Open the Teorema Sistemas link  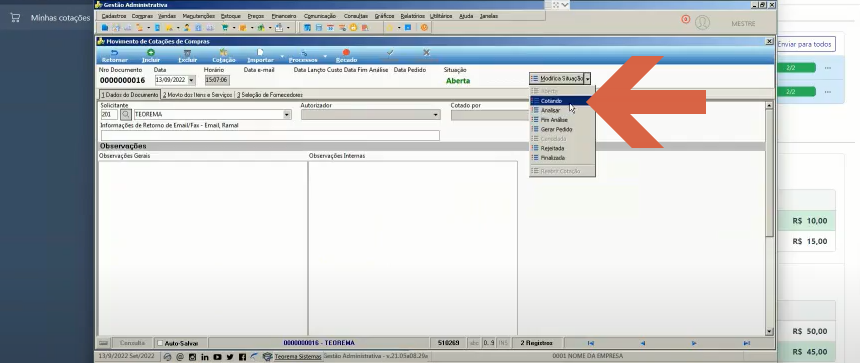click(x=298, y=357)
